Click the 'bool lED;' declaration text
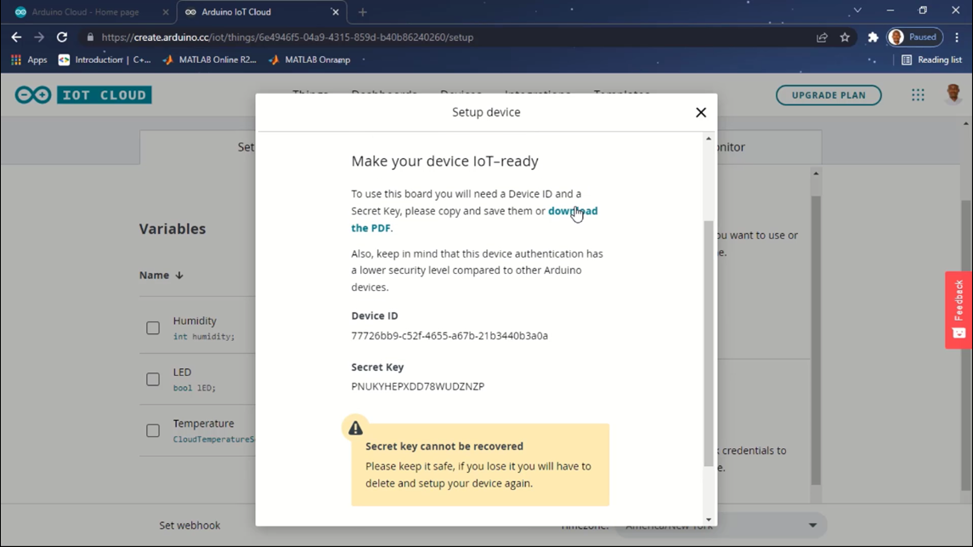Image resolution: width=973 pixels, height=547 pixels. point(194,388)
